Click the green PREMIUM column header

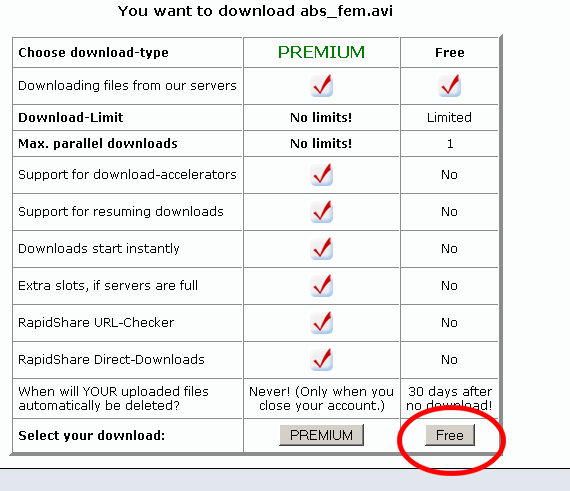[321, 52]
